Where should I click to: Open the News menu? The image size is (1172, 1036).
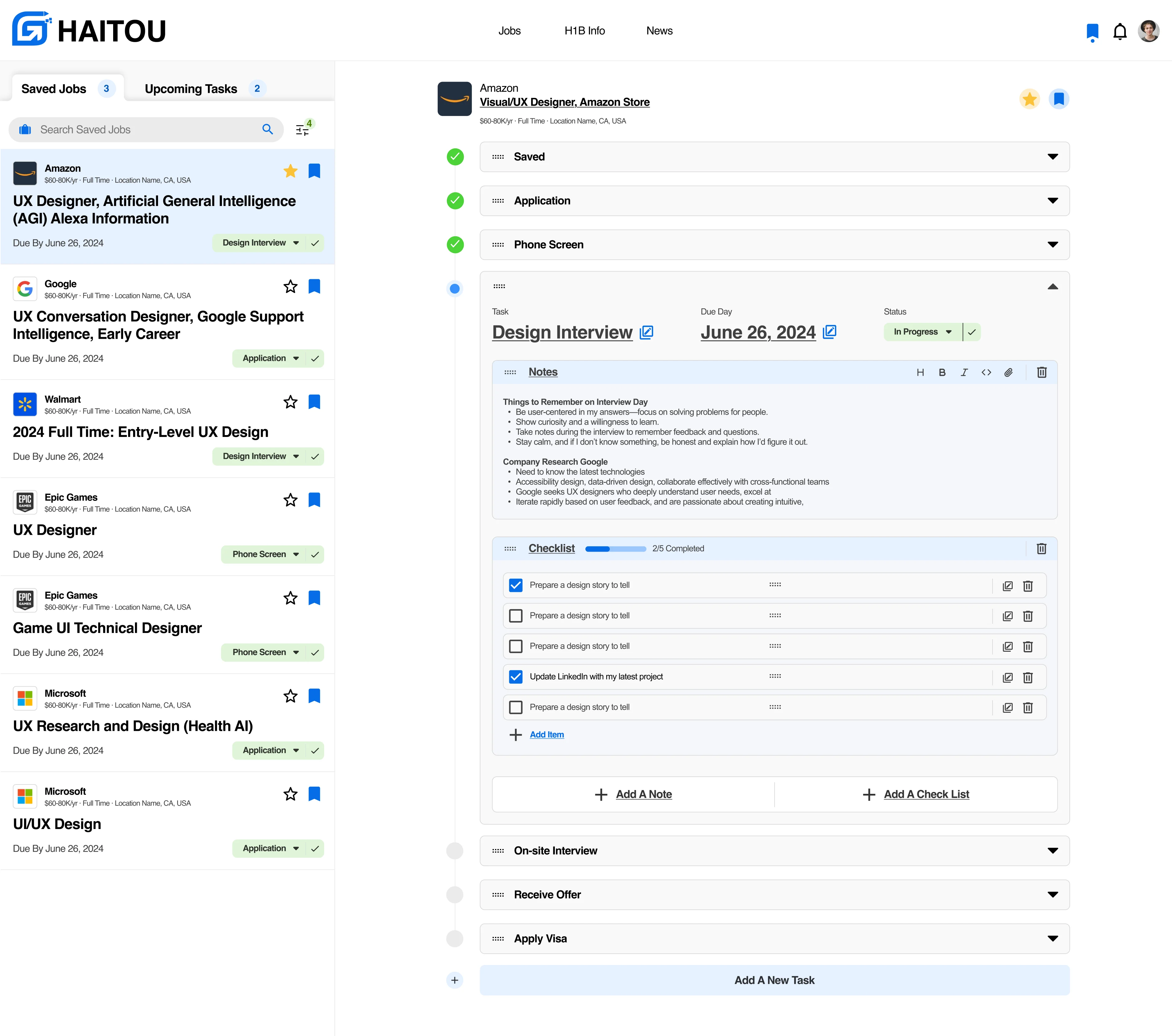(x=659, y=31)
